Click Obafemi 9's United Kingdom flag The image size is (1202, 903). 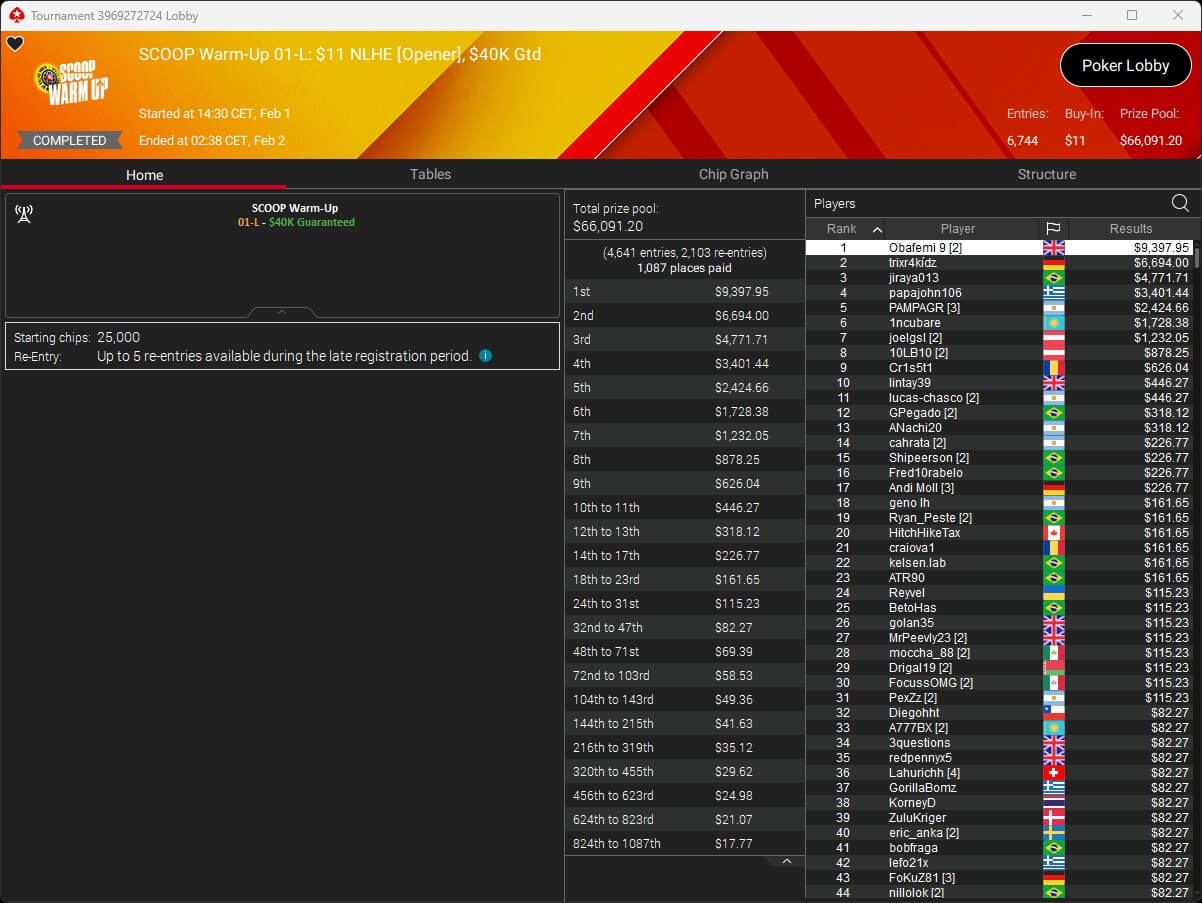1053,248
